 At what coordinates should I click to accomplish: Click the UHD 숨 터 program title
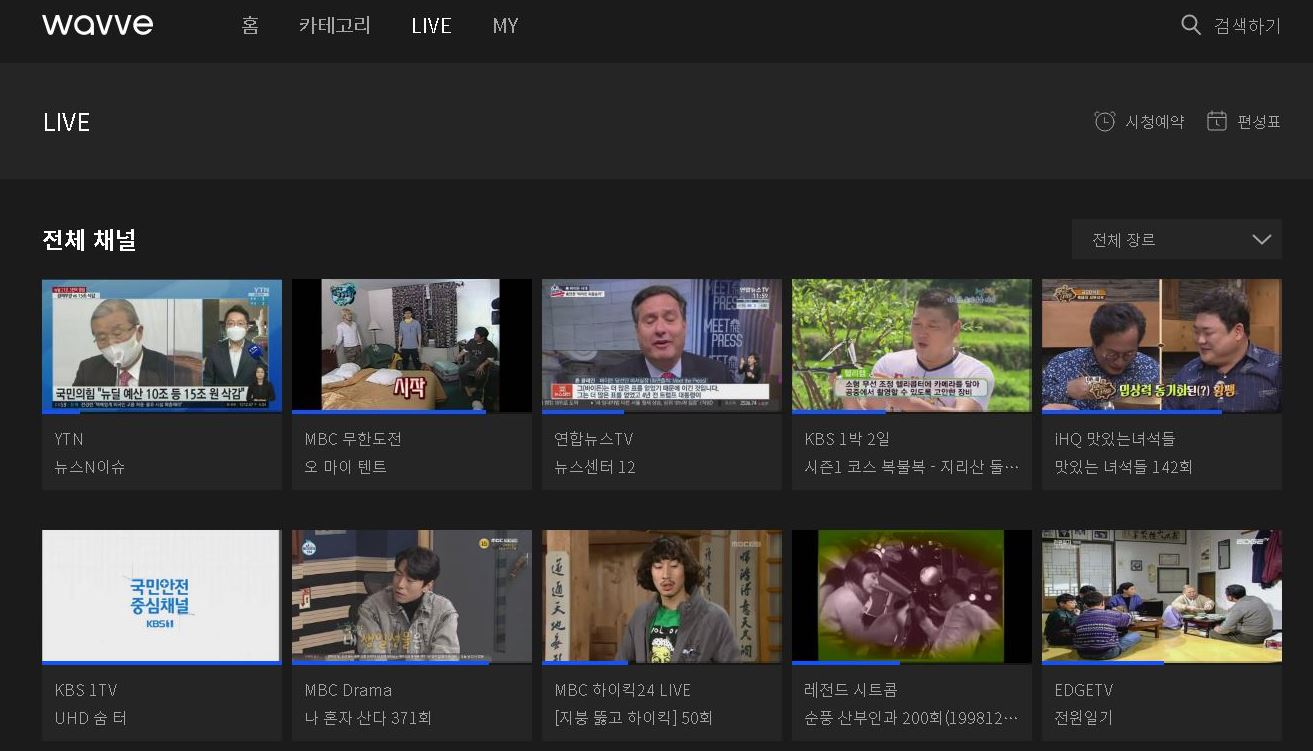point(91,718)
